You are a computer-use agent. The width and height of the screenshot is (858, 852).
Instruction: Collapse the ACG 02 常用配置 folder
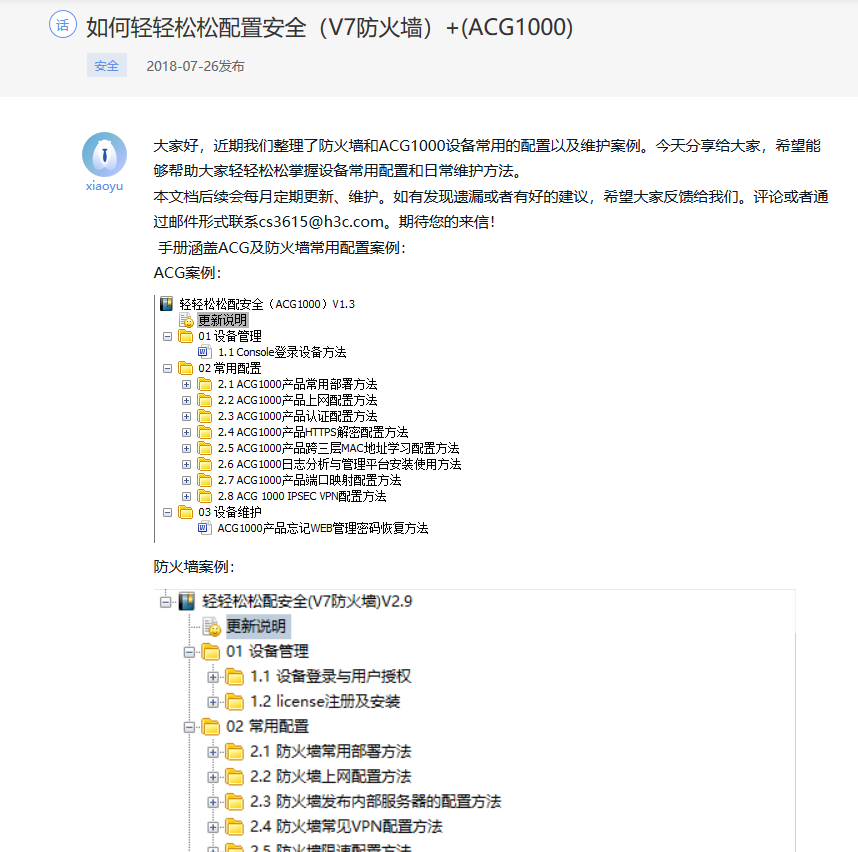tap(167, 369)
